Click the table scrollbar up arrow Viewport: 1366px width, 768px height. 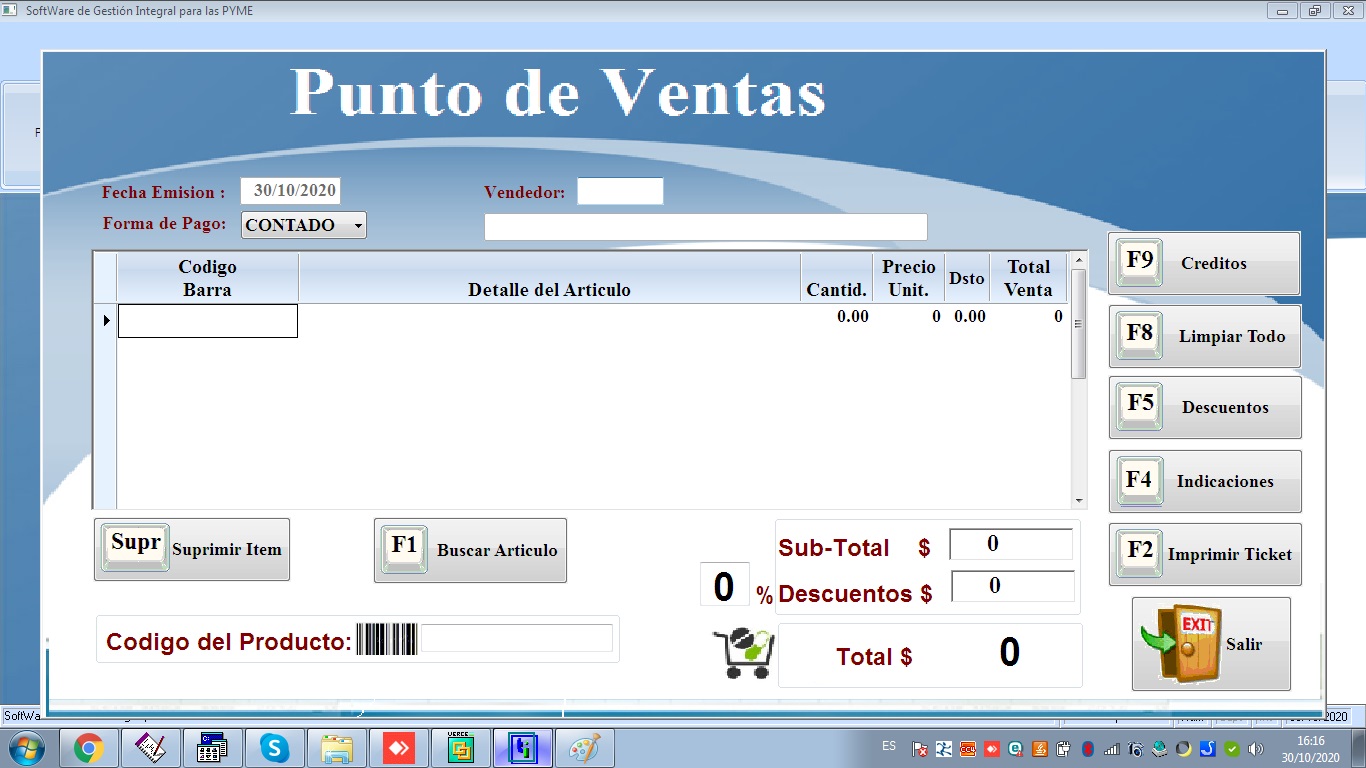pyautogui.click(x=1078, y=260)
